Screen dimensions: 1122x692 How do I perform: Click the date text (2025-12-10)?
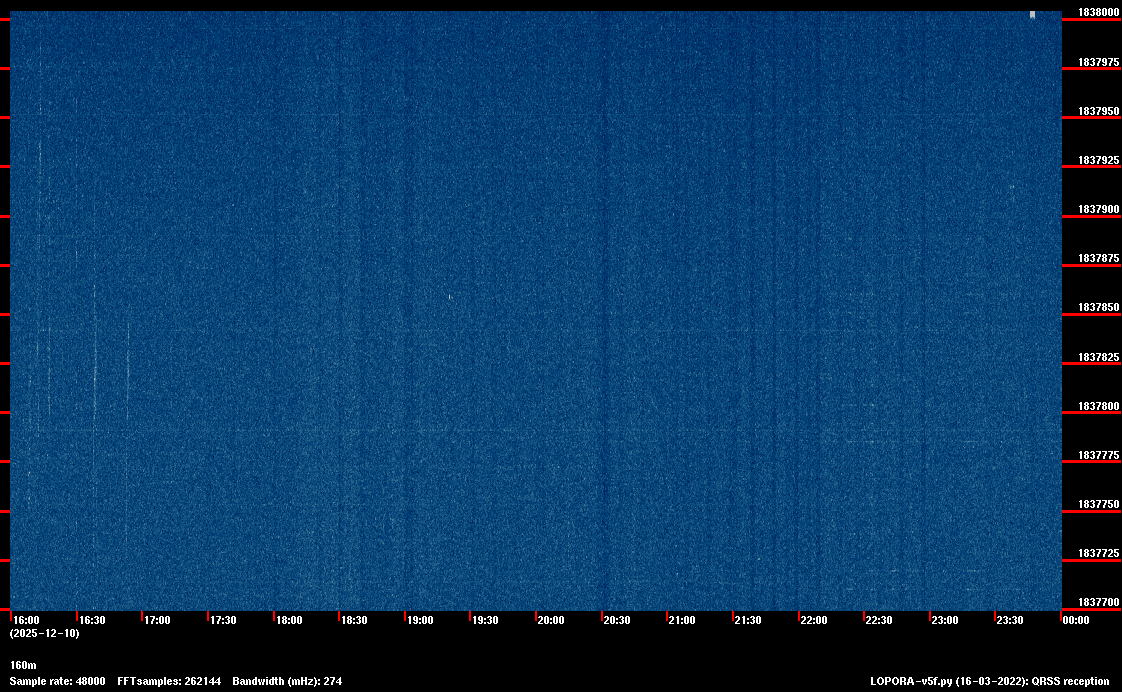44,633
